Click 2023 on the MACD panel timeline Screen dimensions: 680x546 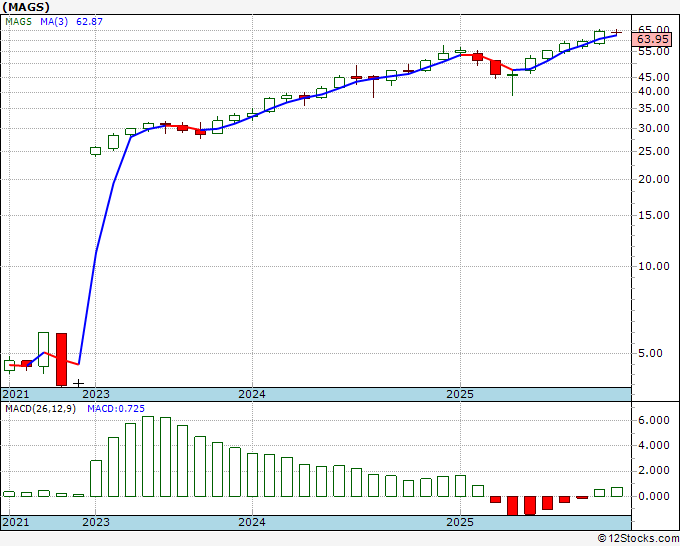coord(96,522)
